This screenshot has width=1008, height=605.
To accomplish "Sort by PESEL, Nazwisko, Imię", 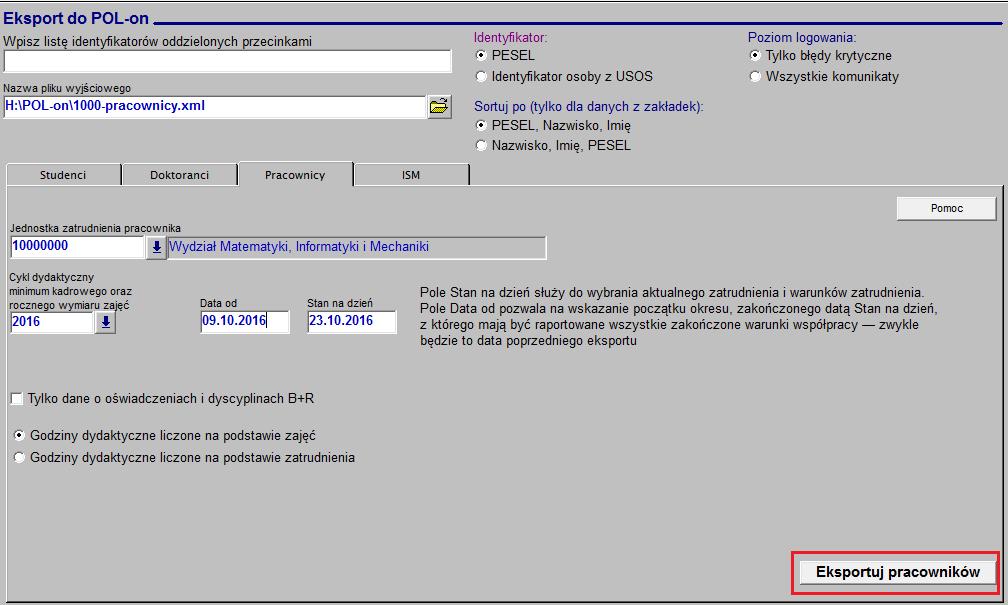I will [x=481, y=125].
